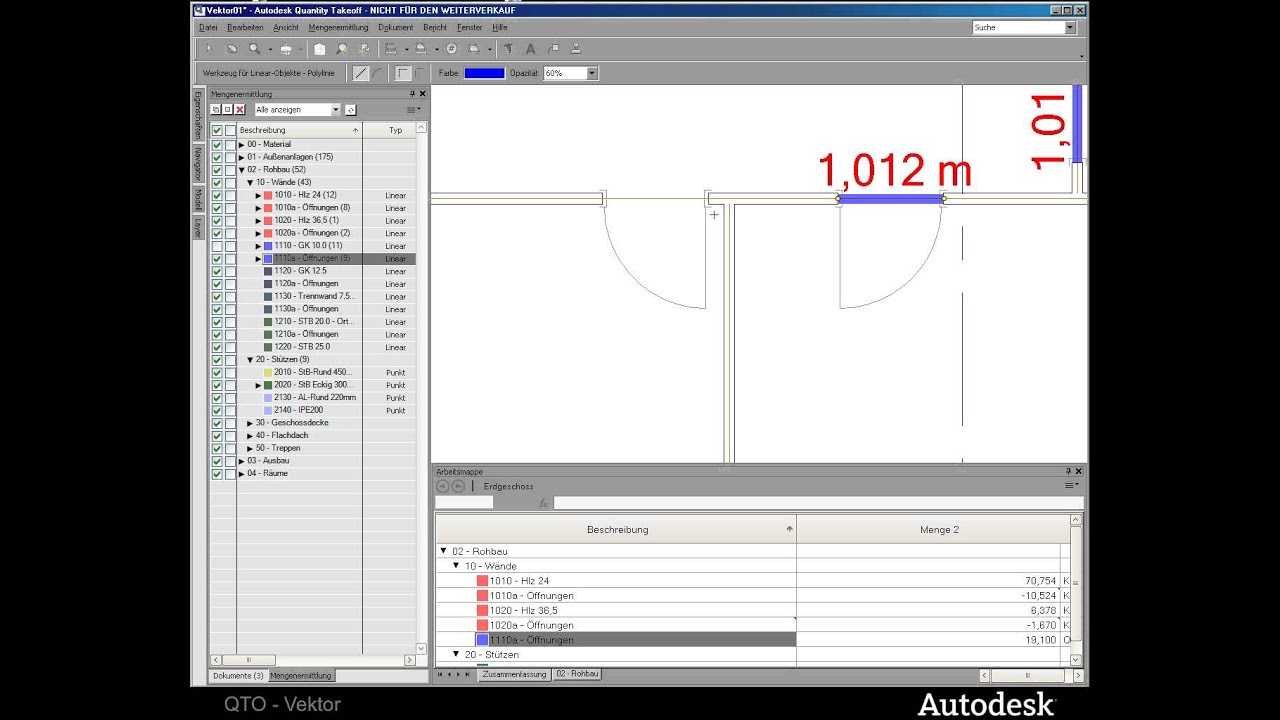Click the text tool 'A' icon
This screenshot has height=720, width=1280.
tap(530, 49)
